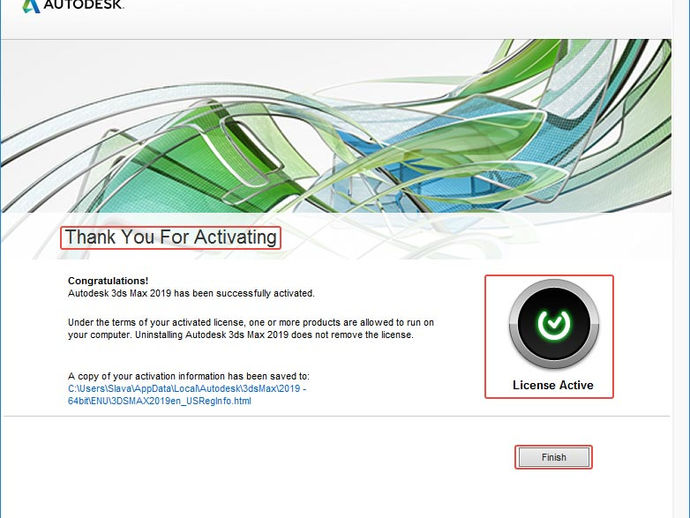
Task: Click the License Active checkmark icon
Action: point(554,324)
